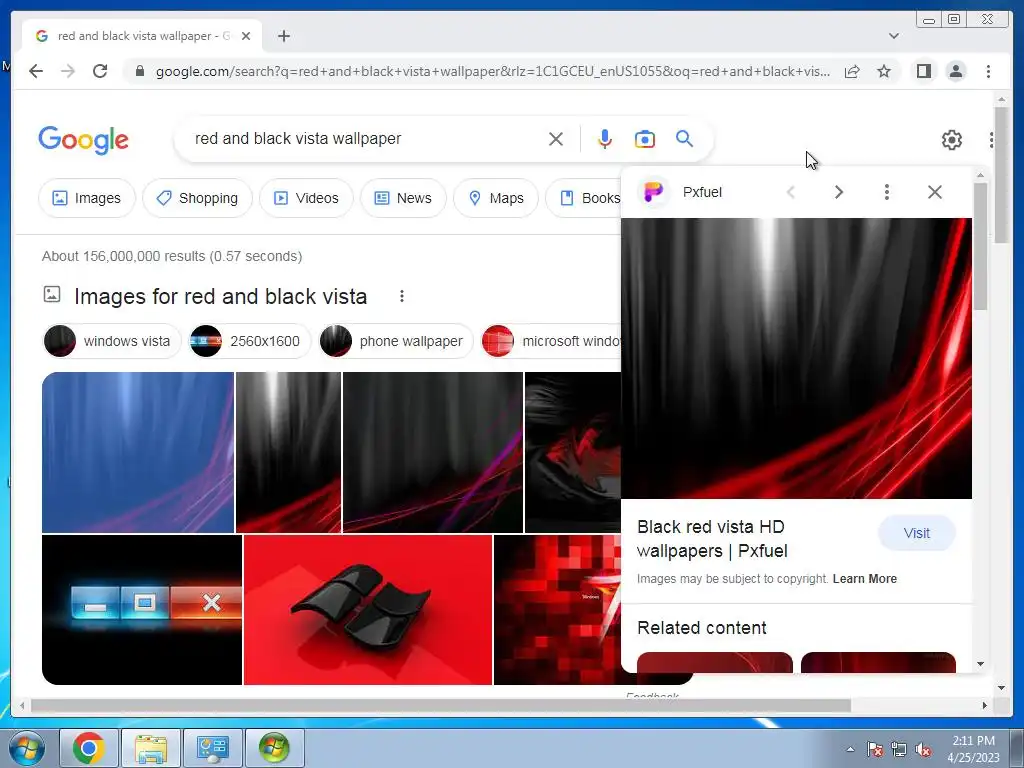Filter by phone wallpaper chip
Viewport: 1024px width, 768px height.
(395, 341)
